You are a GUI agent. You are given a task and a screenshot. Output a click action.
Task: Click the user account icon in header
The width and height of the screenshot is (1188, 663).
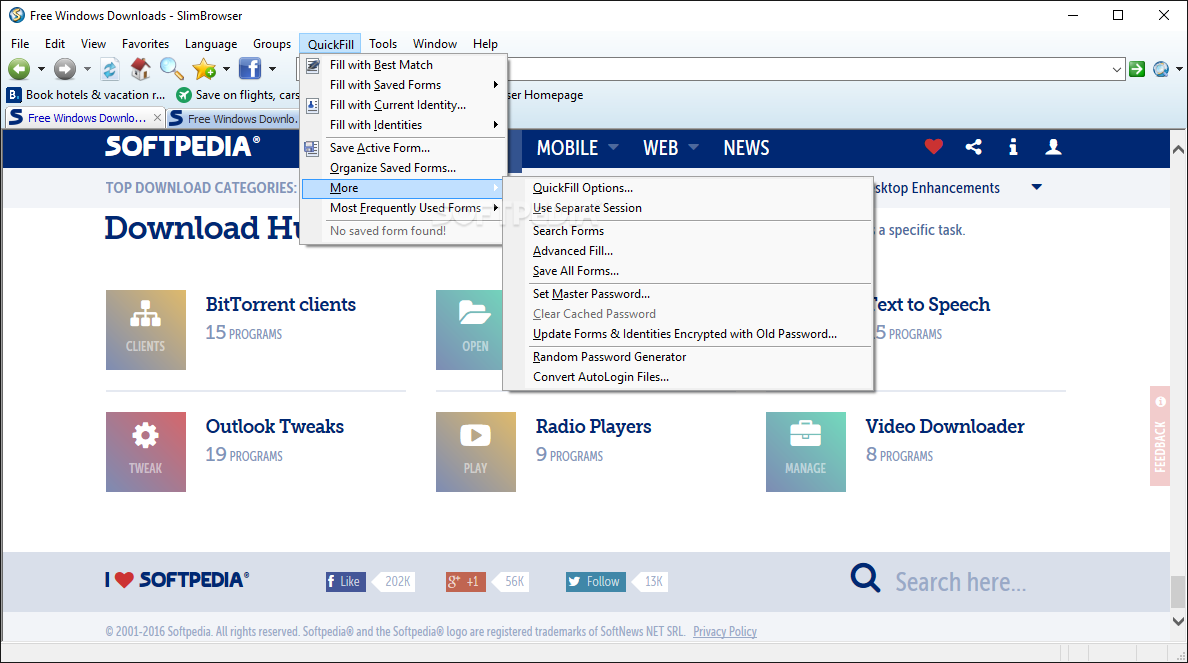[1053, 147]
